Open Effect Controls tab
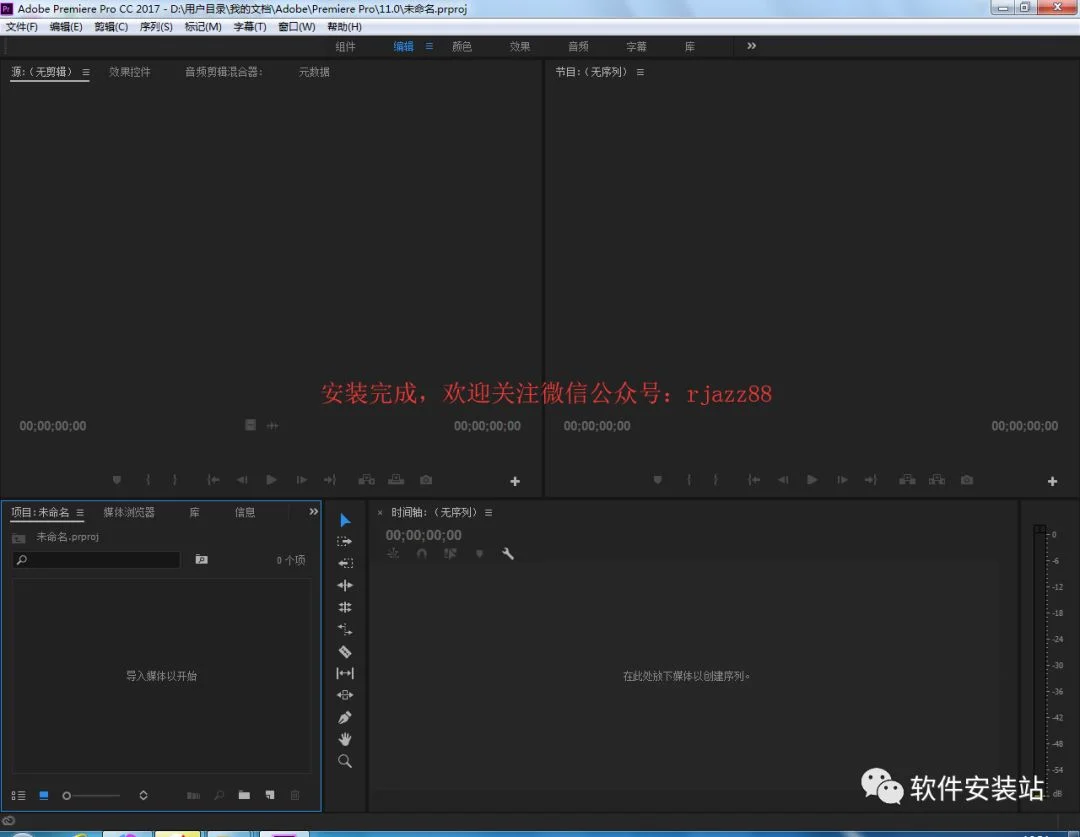1080x837 pixels. coord(129,72)
